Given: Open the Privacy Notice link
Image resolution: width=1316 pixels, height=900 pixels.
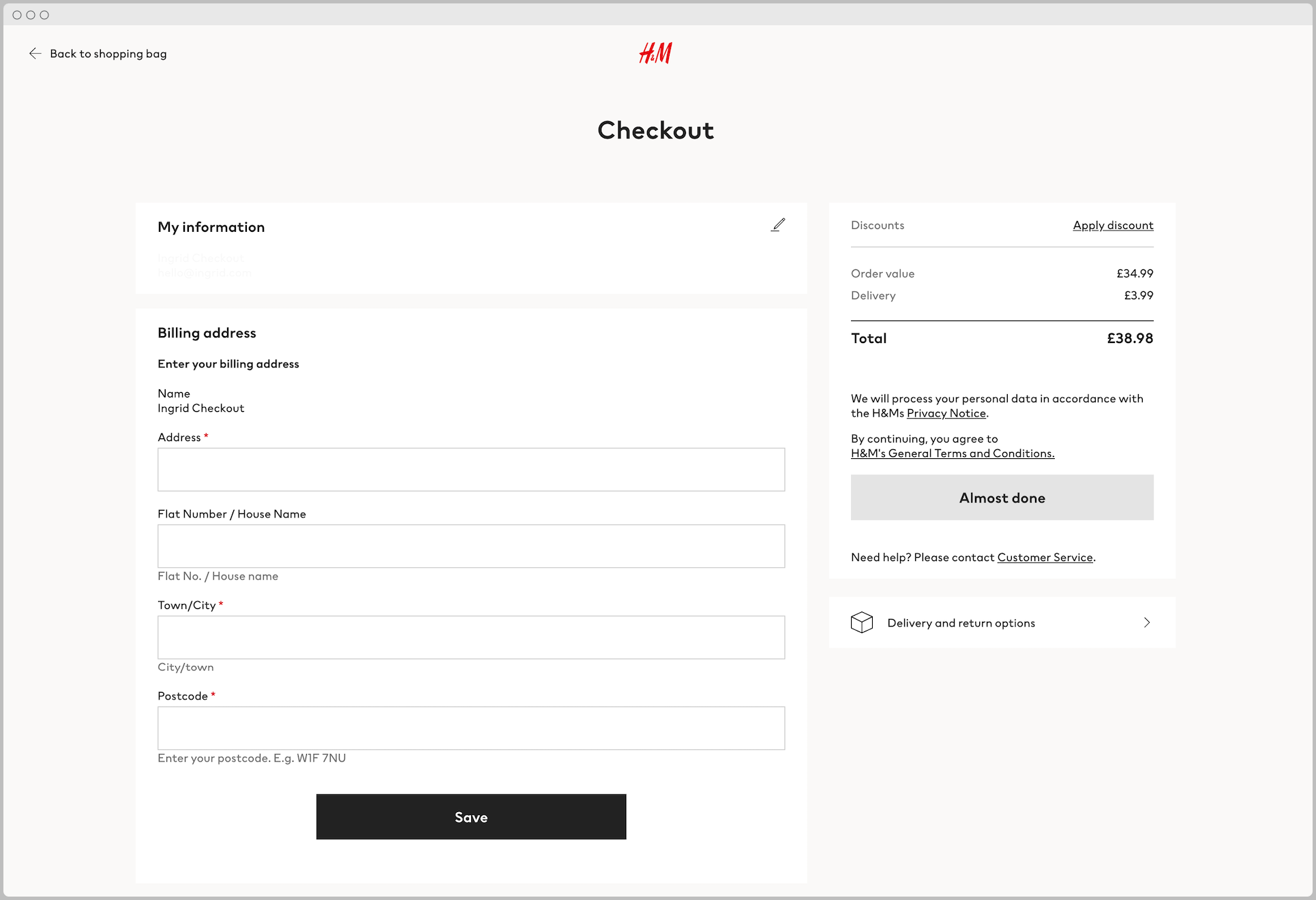Looking at the screenshot, I should [946, 413].
